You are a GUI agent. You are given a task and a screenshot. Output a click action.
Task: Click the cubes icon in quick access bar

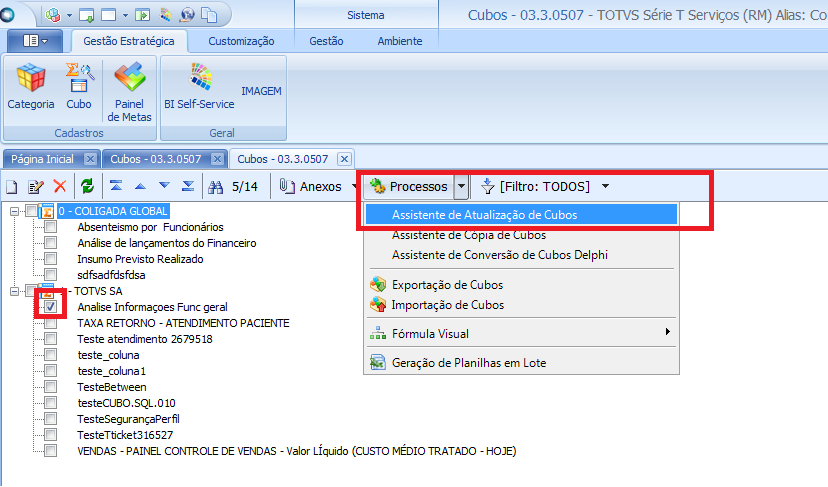pos(52,15)
